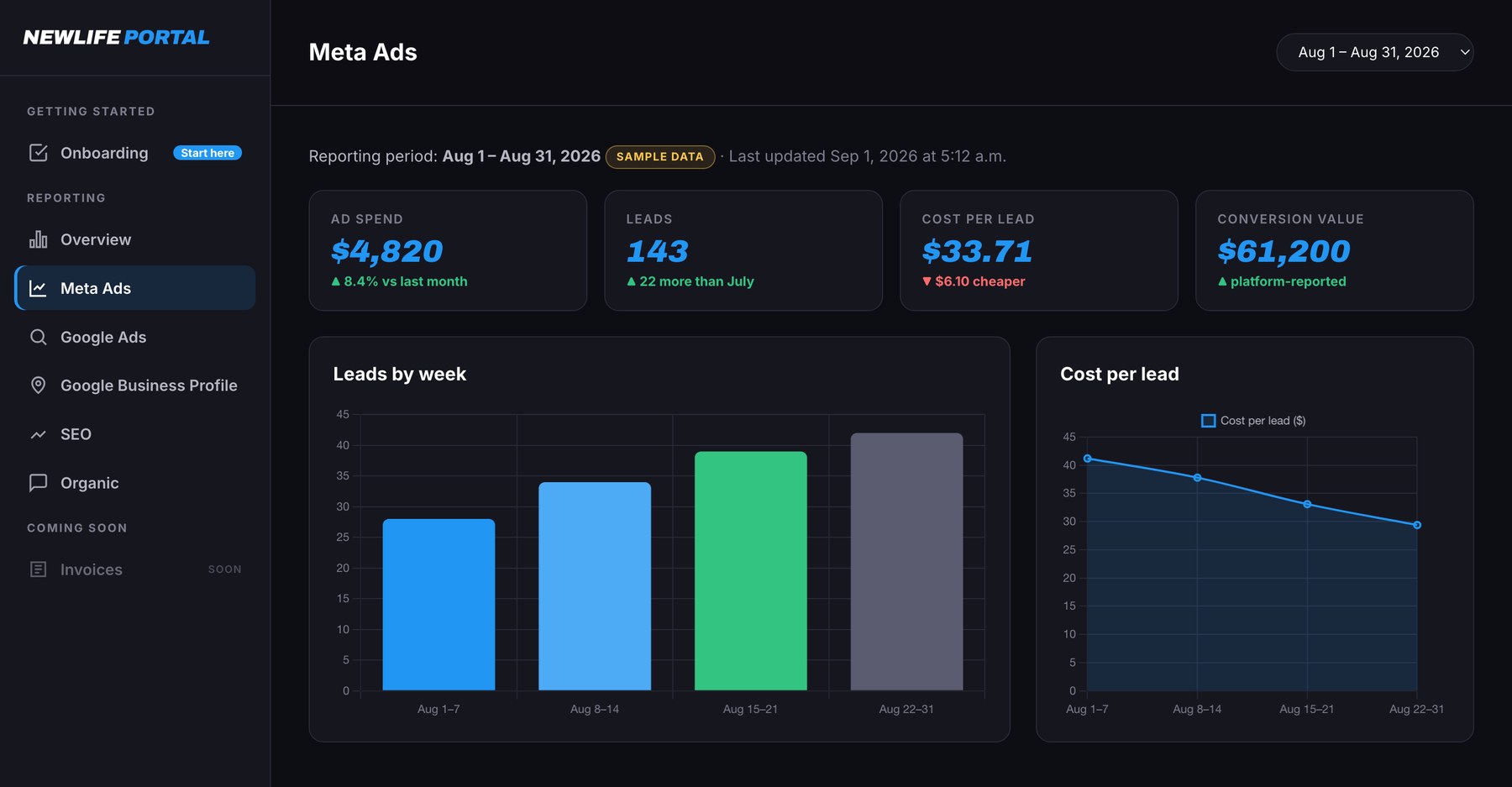The image size is (1512, 787).
Task: Click the NewLife Portal logo
Action: tap(116, 38)
